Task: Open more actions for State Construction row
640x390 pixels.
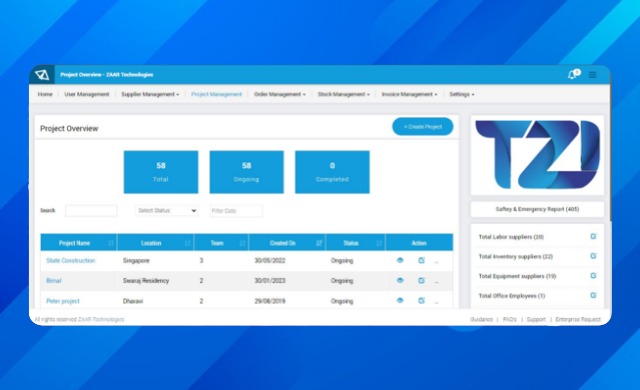Action: [436, 262]
